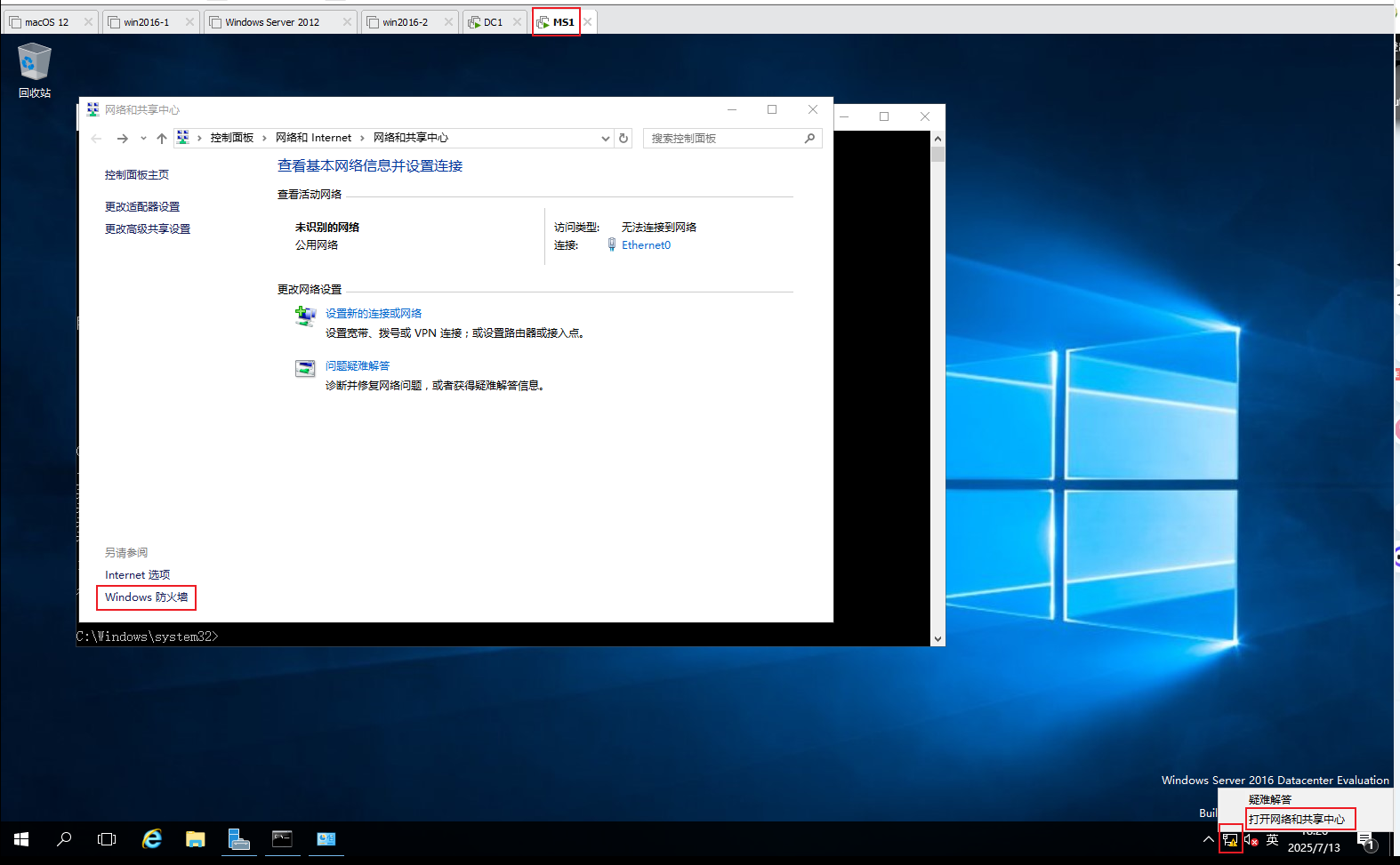Viewport: 1400px width, 865px height.
Task: Select 网络和 Internet in the breadcrumb path
Action: point(313,138)
